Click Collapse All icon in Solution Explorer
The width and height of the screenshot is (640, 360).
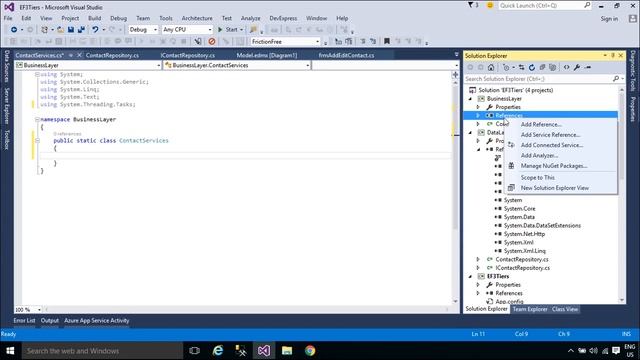click(542, 67)
